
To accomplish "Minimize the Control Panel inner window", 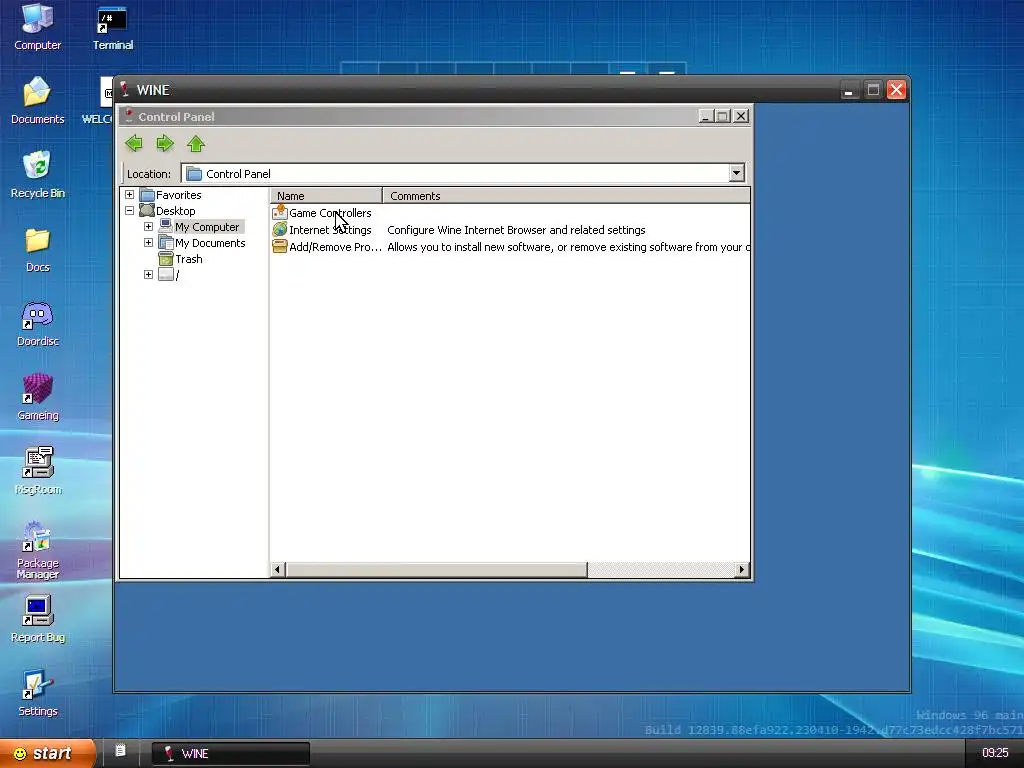I will pos(705,116).
